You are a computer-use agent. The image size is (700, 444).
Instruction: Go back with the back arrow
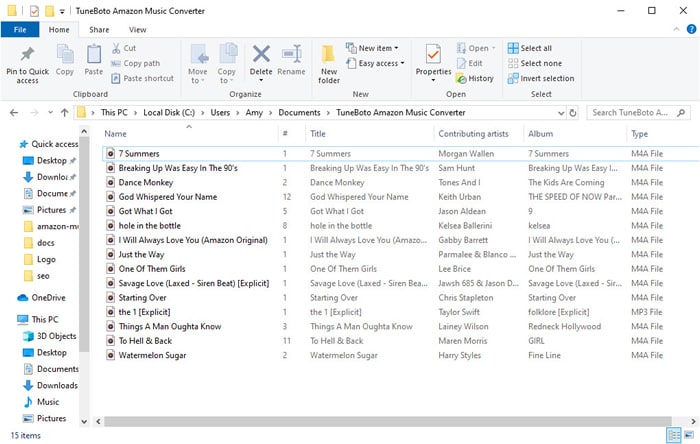(x=14, y=112)
